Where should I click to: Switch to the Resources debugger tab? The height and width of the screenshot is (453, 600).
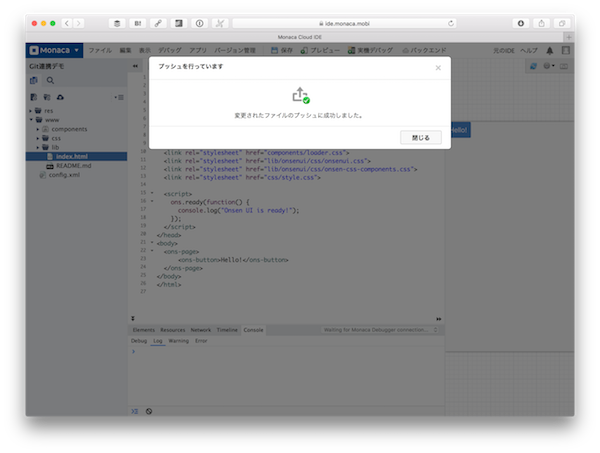pyautogui.click(x=173, y=330)
